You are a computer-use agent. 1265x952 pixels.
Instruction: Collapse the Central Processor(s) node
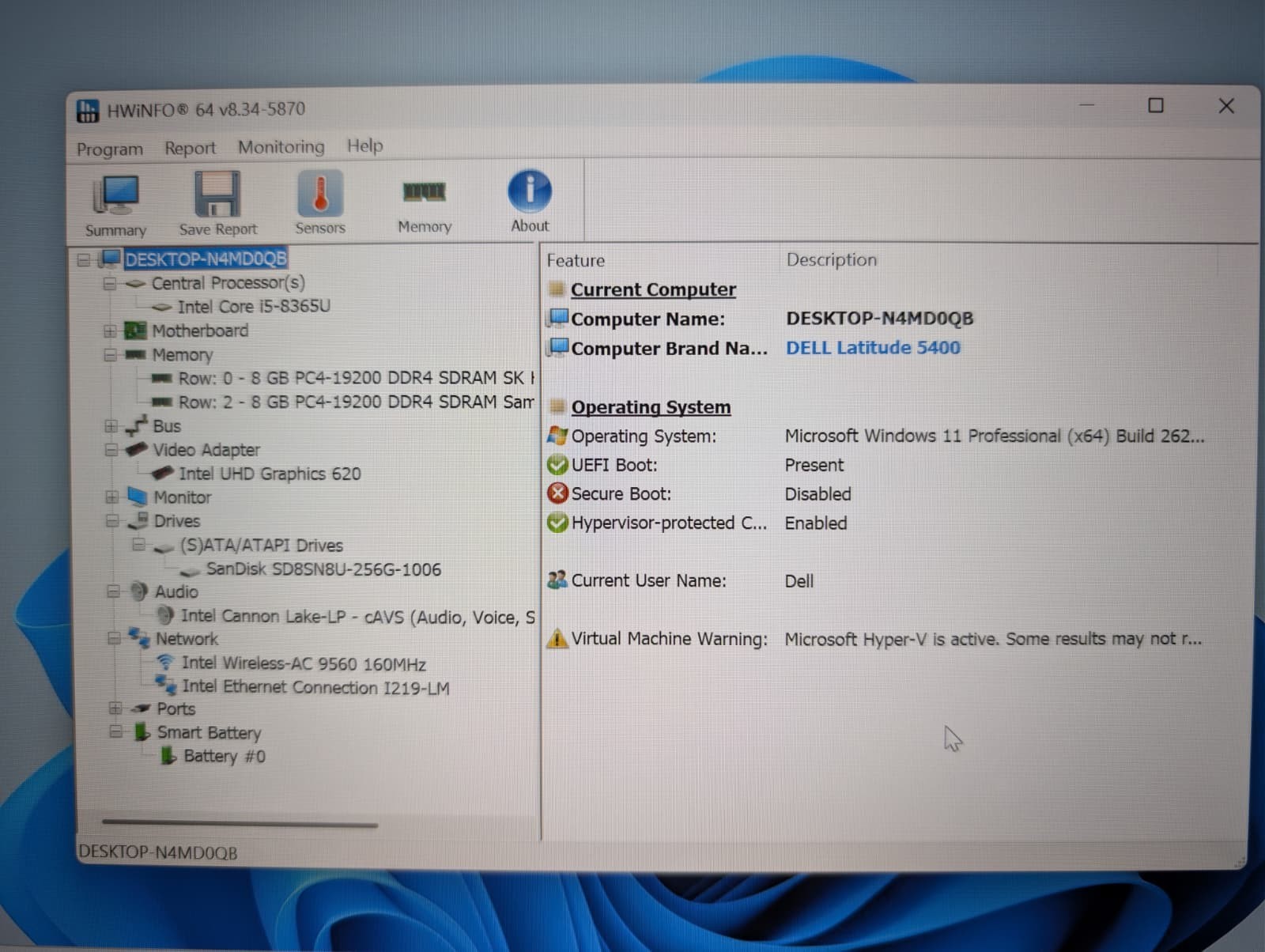109,283
